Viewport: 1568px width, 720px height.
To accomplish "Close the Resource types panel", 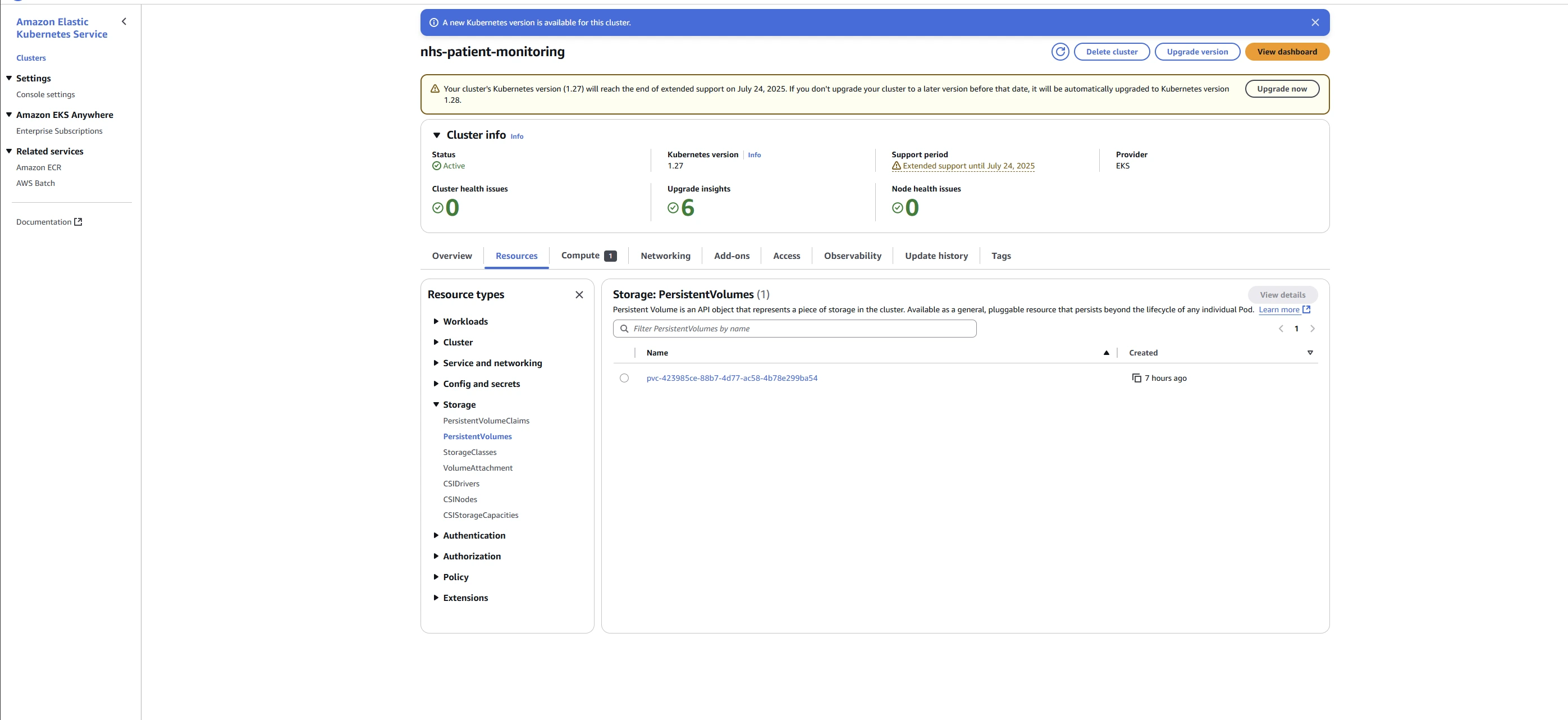I will (579, 295).
